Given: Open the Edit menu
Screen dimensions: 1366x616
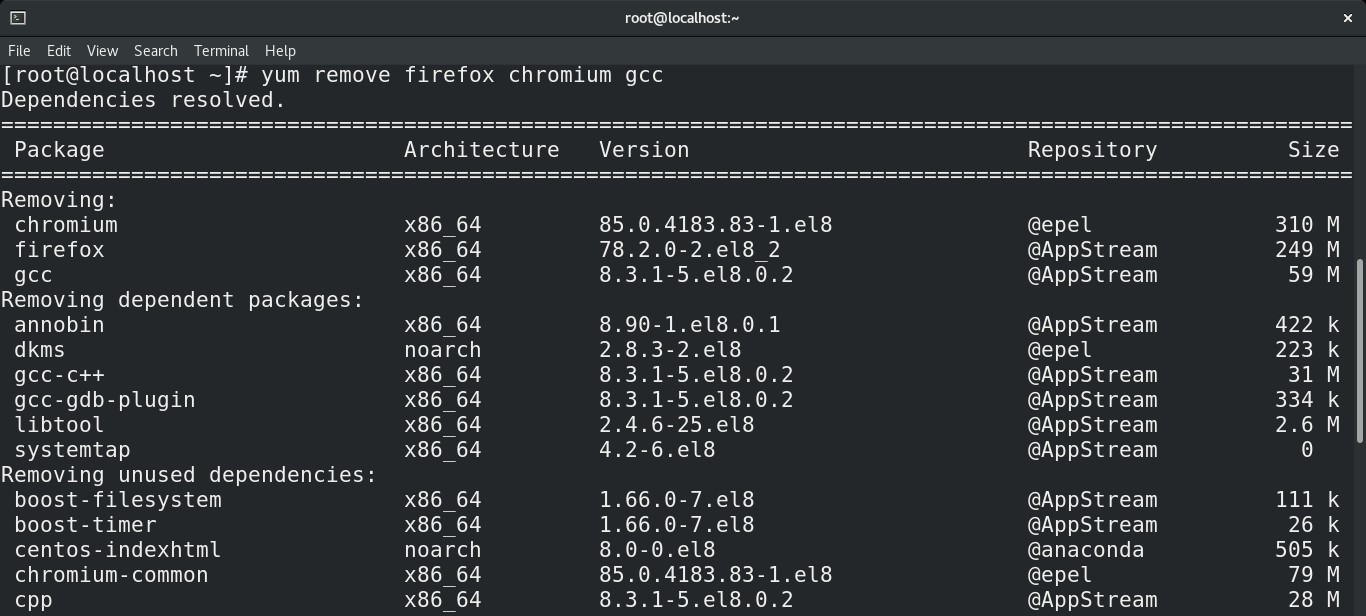Looking at the screenshot, I should click(59, 50).
